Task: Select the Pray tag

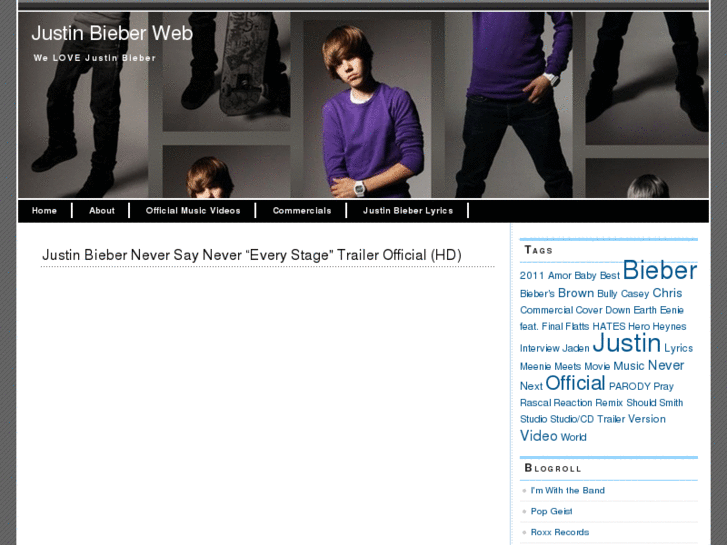Action: 663,386
